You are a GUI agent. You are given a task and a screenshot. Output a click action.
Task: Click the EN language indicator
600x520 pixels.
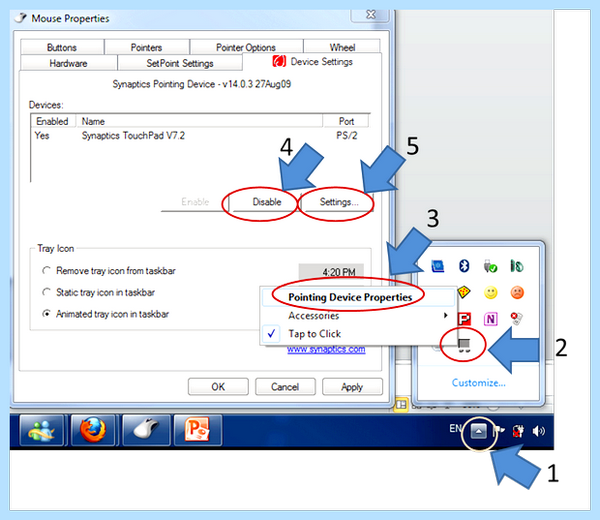[x=455, y=429]
